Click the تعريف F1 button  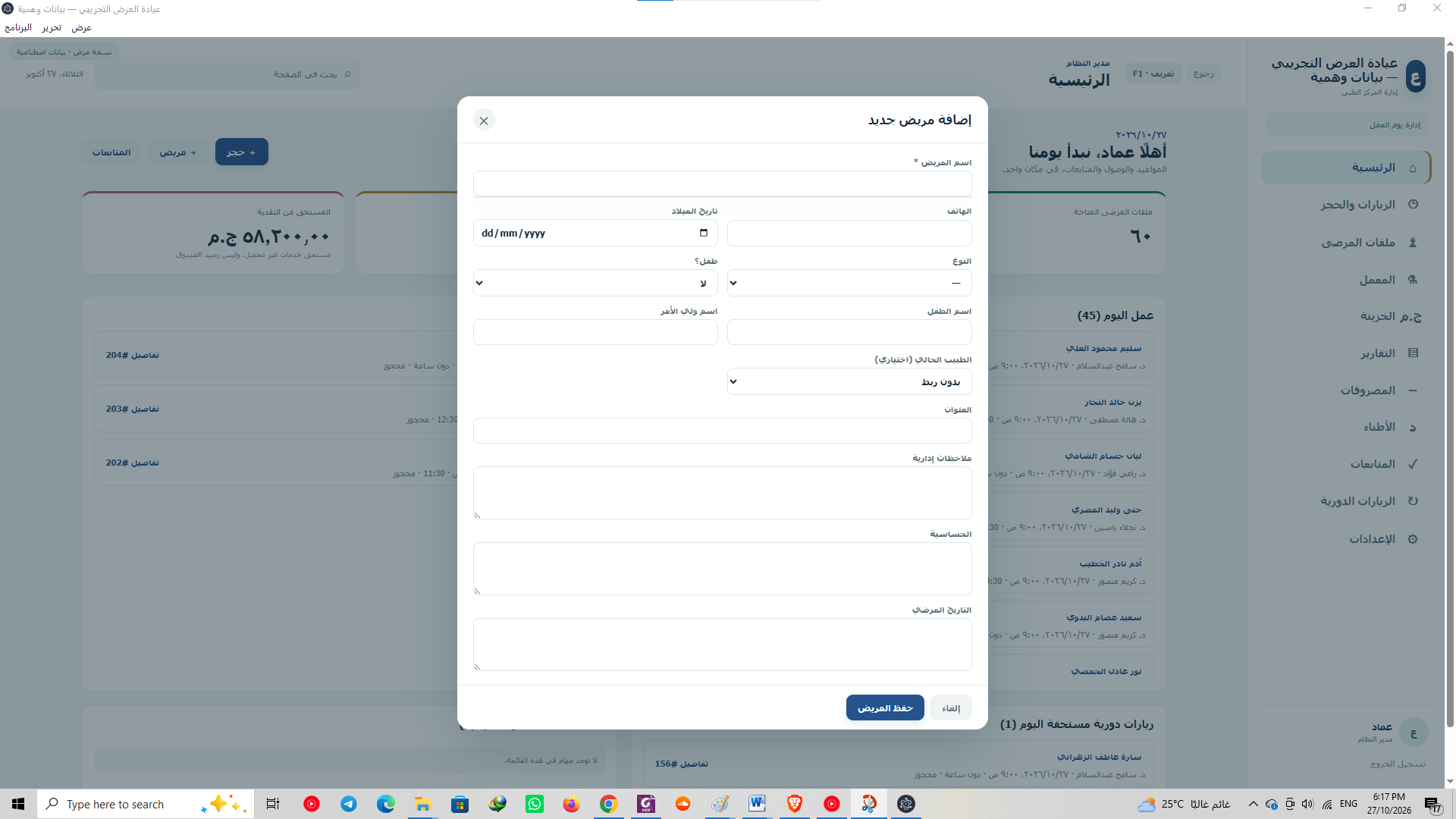[x=1153, y=74]
